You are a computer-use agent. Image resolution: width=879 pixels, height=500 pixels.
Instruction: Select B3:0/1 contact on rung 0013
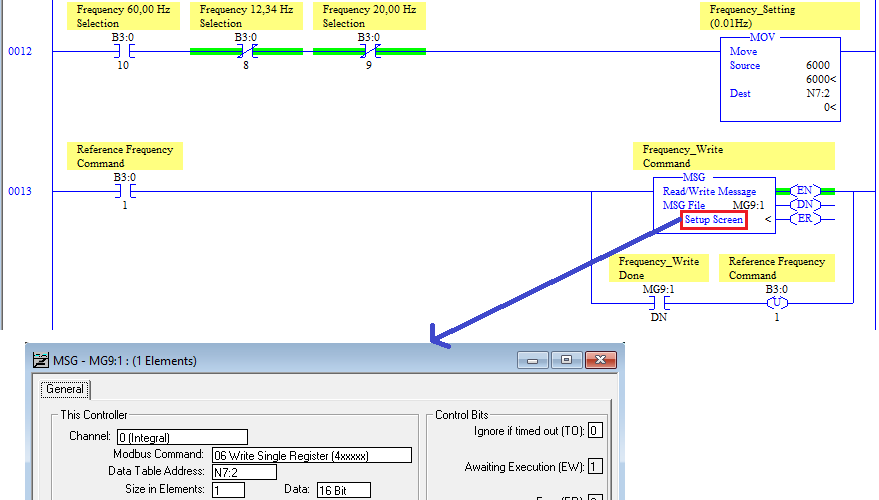[124, 192]
